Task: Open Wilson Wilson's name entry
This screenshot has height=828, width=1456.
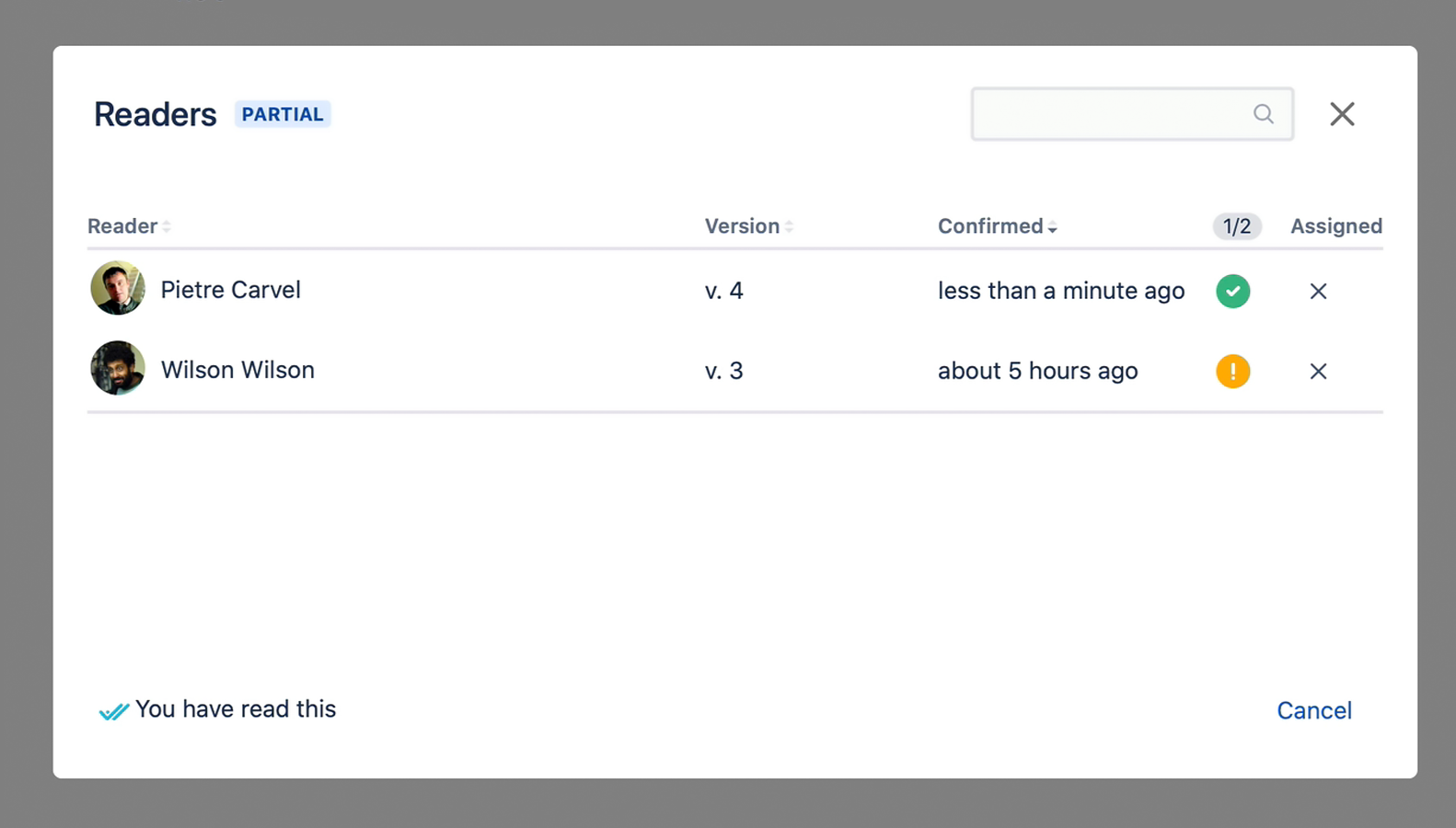Action: (x=237, y=370)
